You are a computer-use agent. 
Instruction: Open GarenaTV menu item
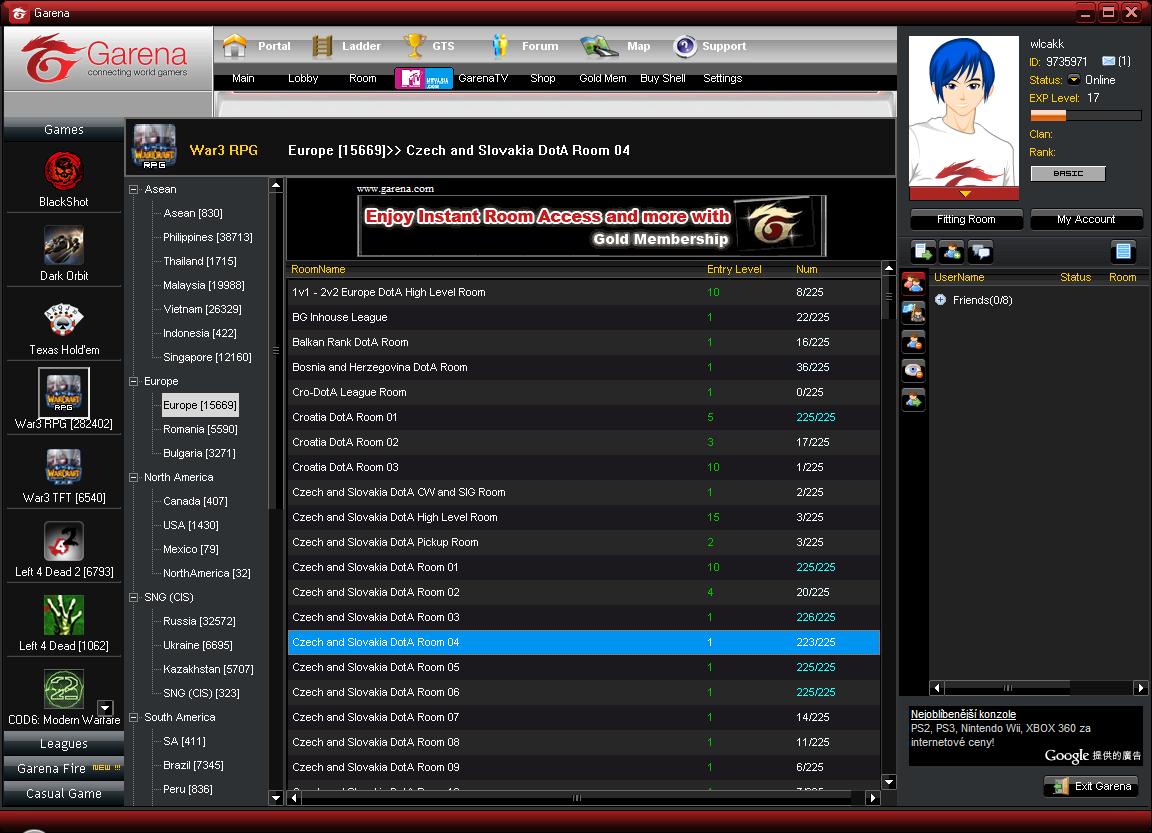click(483, 78)
